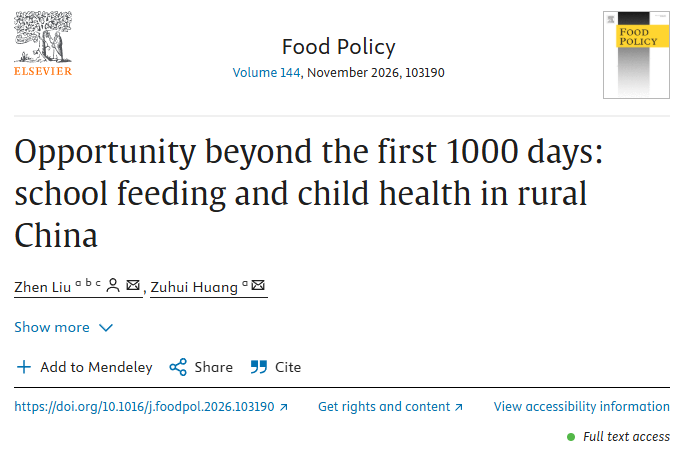Open the Food Policy journal title
Screen dimensions: 679x453
point(339,47)
